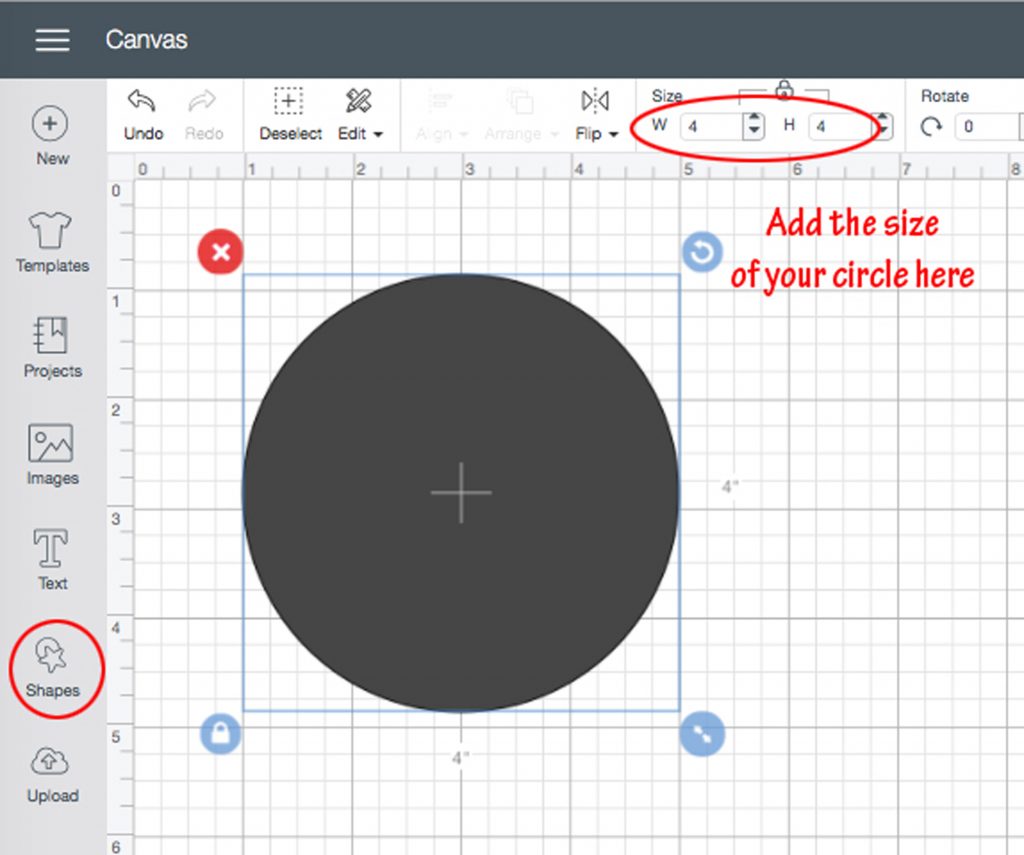Open the Flip dropdown
This screenshot has width=1024, height=855.
click(x=596, y=115)
